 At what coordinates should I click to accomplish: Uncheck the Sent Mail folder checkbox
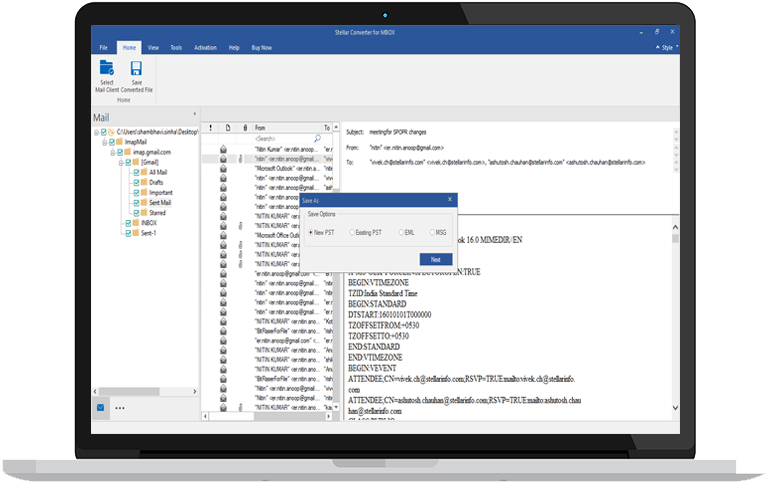pyautogui.click(x=135, y=202)
